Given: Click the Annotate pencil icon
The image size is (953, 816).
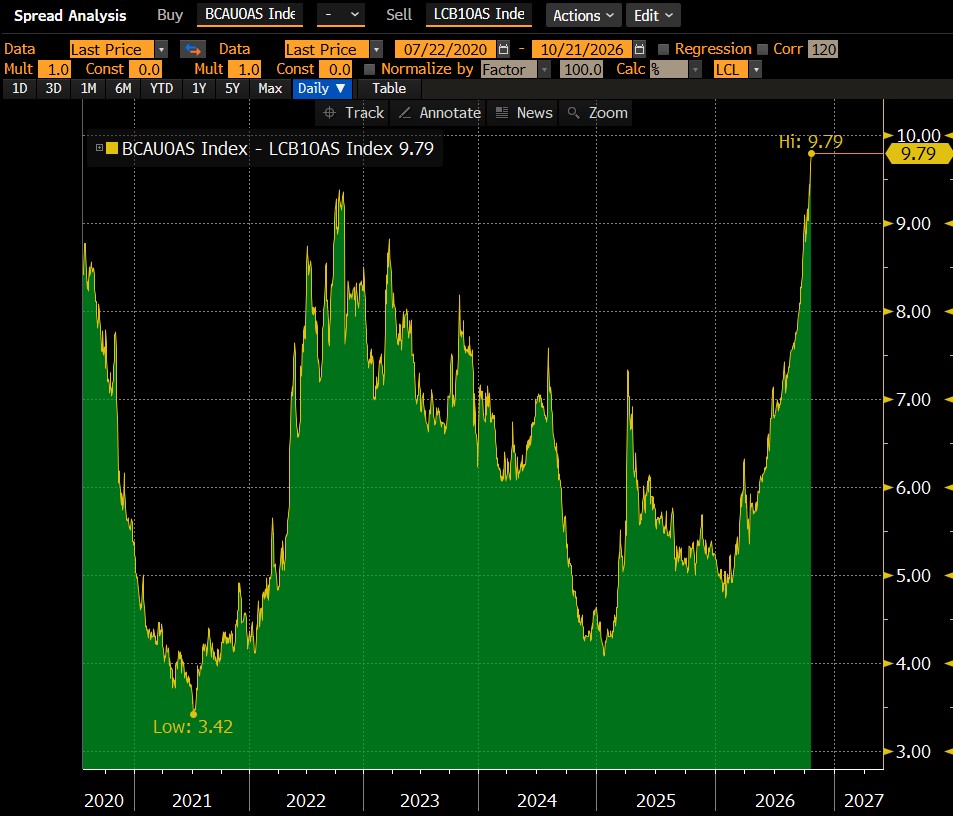Looking at the screenshot, I should (x=405, y=112).
